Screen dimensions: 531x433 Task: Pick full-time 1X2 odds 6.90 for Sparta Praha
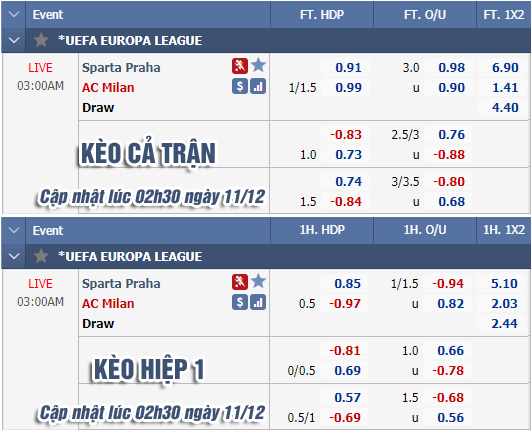(x=505, y=67)
